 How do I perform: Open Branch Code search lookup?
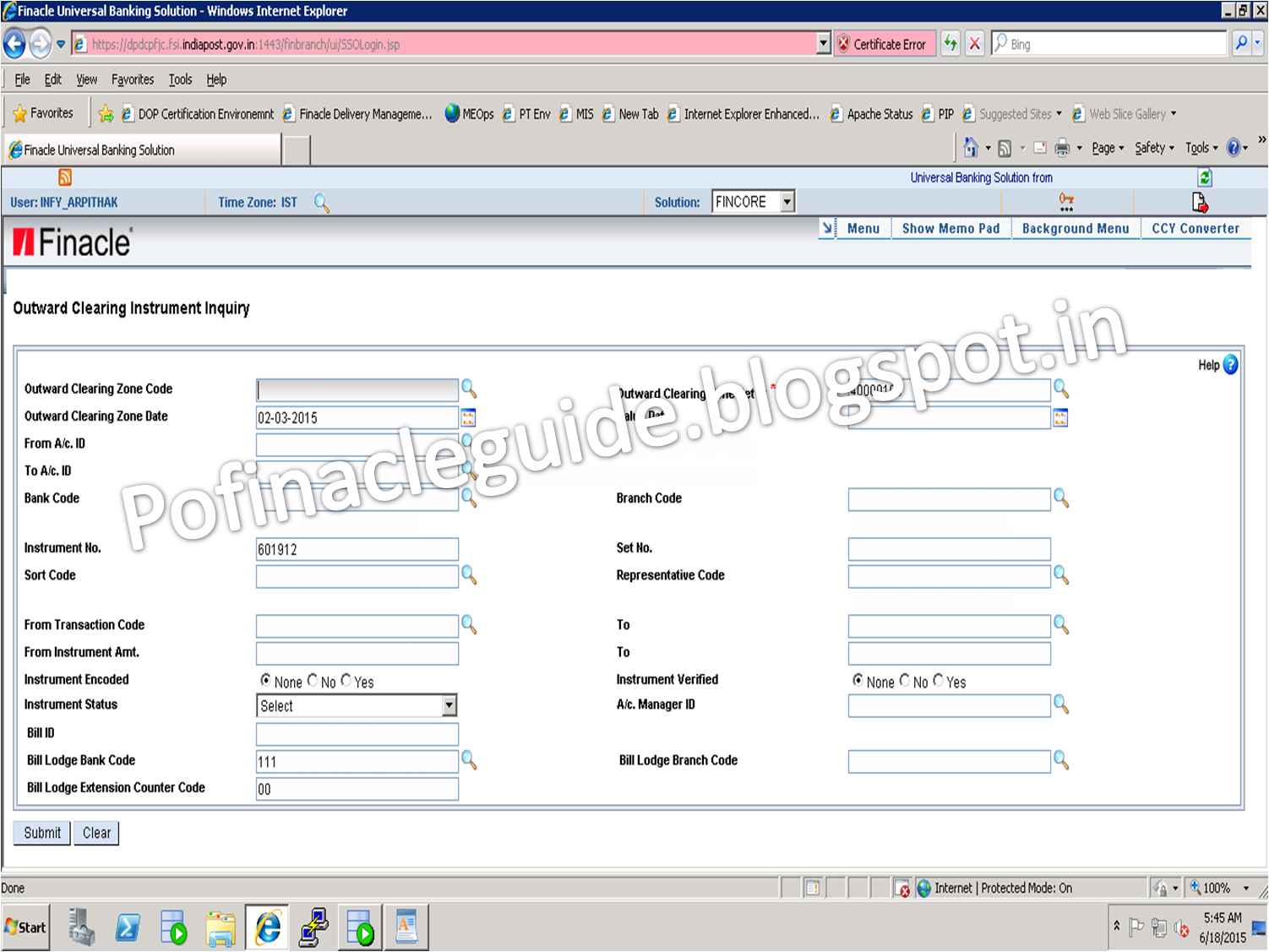click(1061, 498)
